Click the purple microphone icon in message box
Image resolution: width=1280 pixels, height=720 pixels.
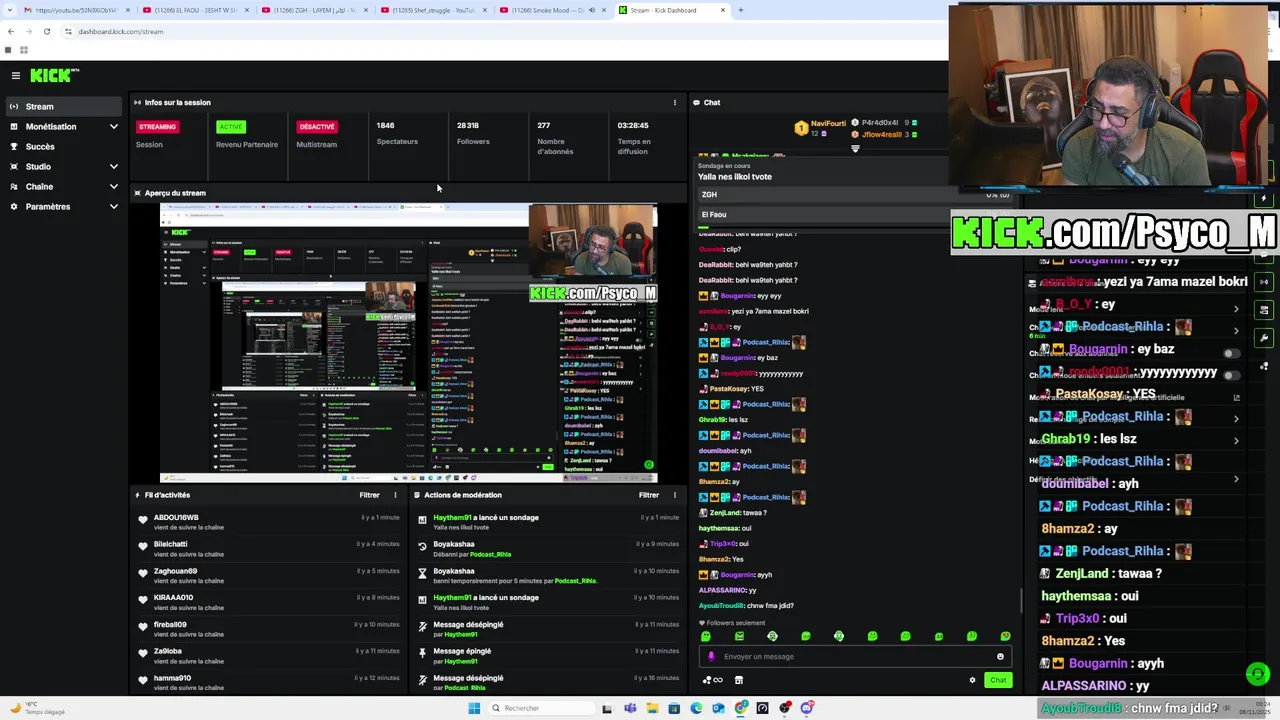(711, 657)
